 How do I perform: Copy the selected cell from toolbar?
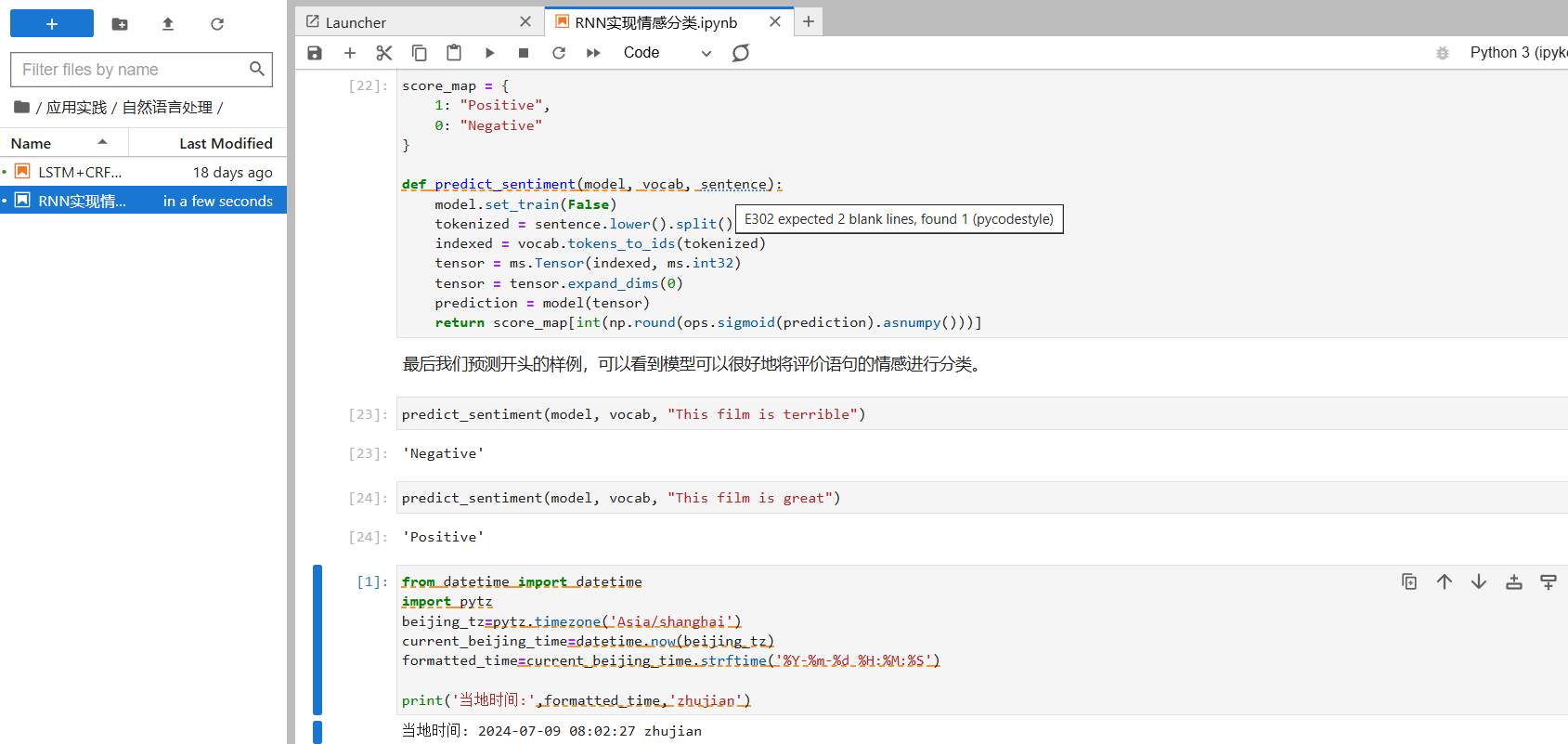(x=420, y=53)
